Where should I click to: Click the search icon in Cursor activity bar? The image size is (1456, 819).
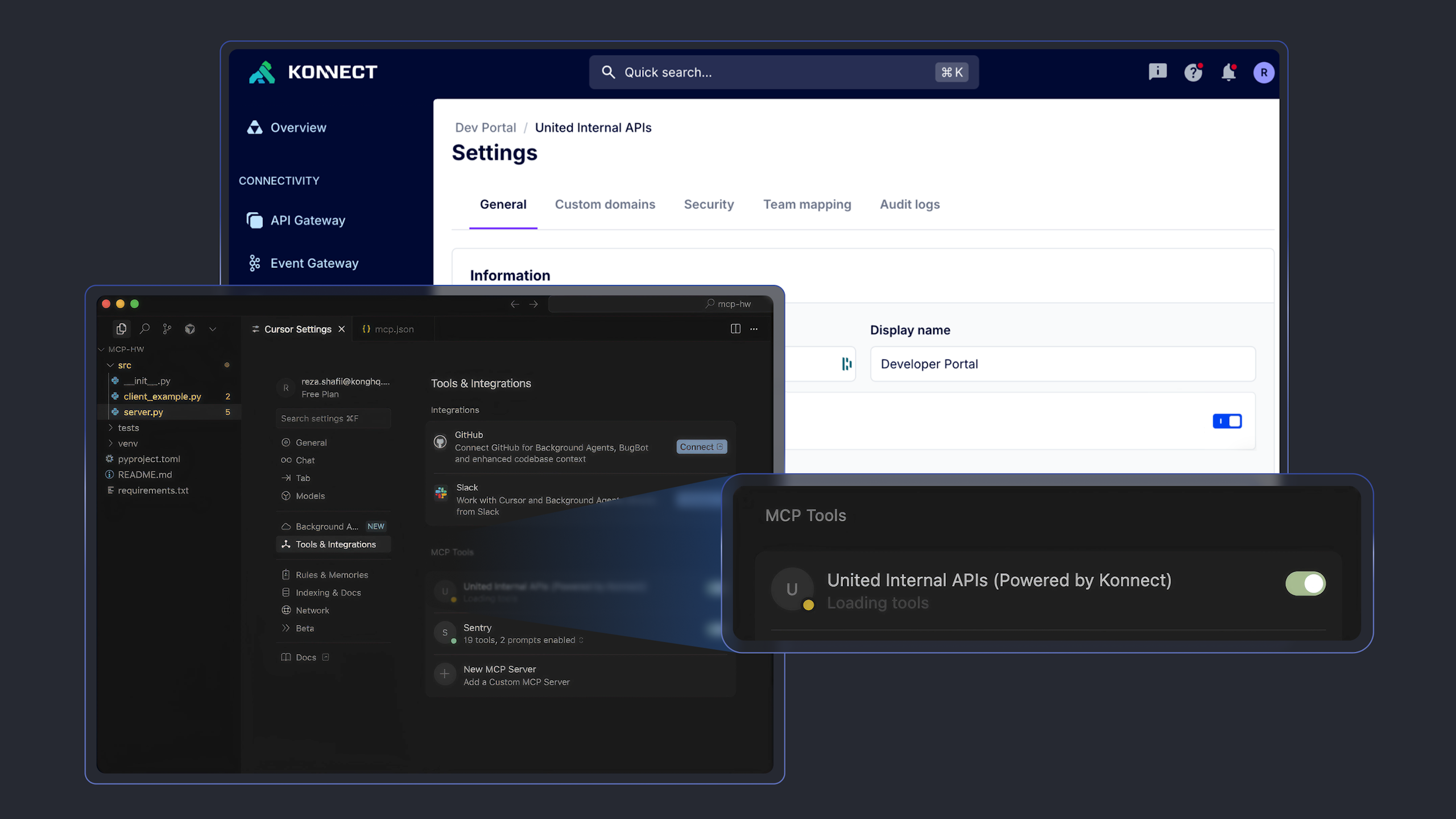(x=144, y=329)
